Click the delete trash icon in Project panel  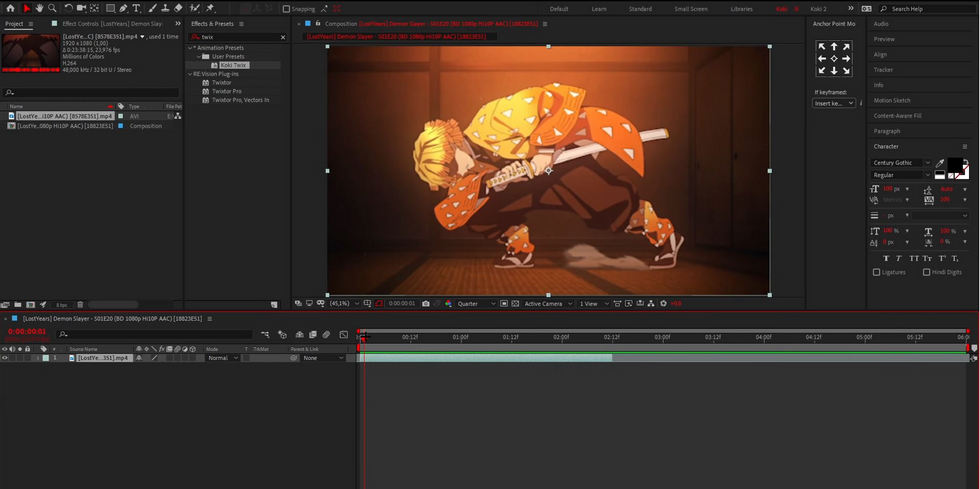pos(80,305)
